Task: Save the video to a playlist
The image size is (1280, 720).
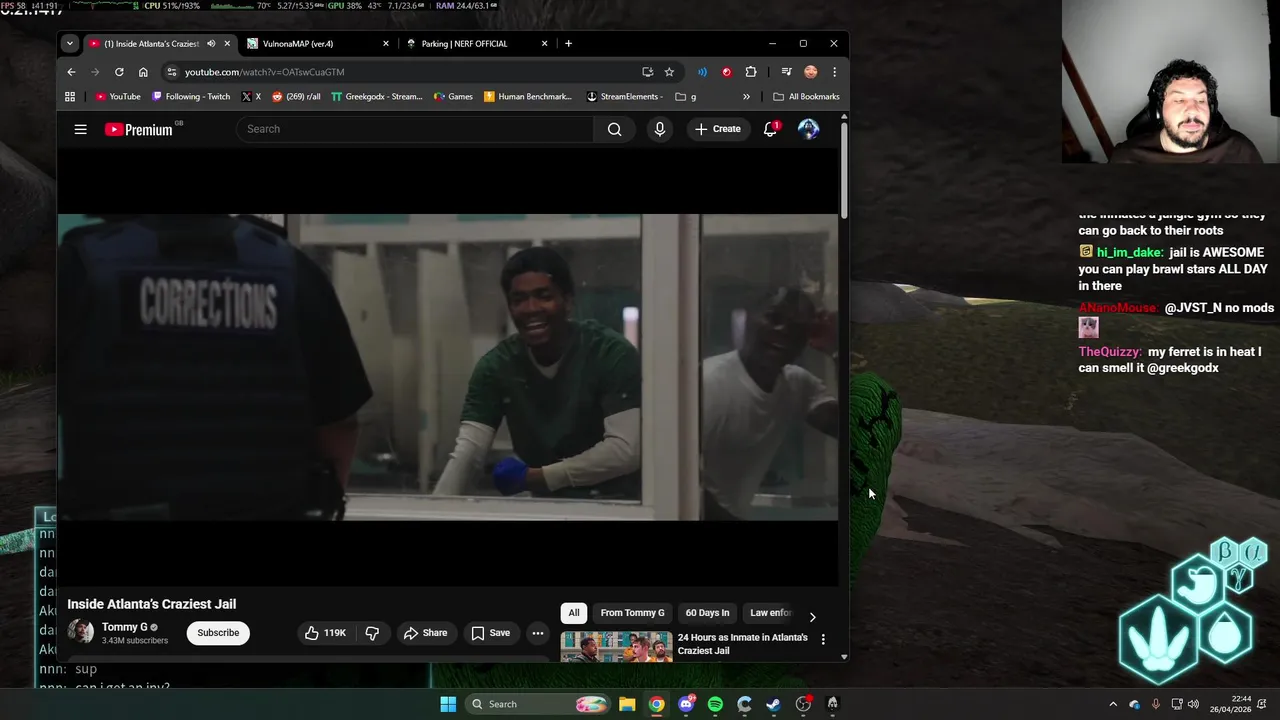Action: (491, 633)
